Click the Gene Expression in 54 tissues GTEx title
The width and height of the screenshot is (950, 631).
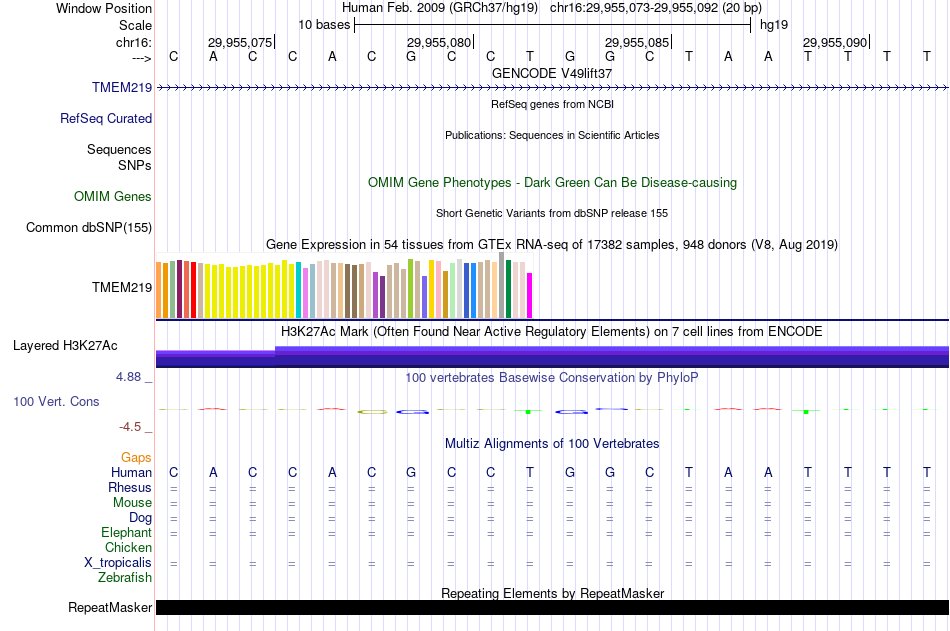coord(552,245)
